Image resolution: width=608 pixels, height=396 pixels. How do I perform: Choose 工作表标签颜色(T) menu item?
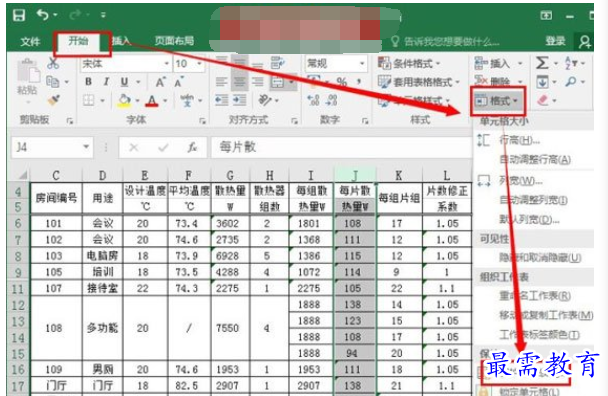tap(539, 334)
